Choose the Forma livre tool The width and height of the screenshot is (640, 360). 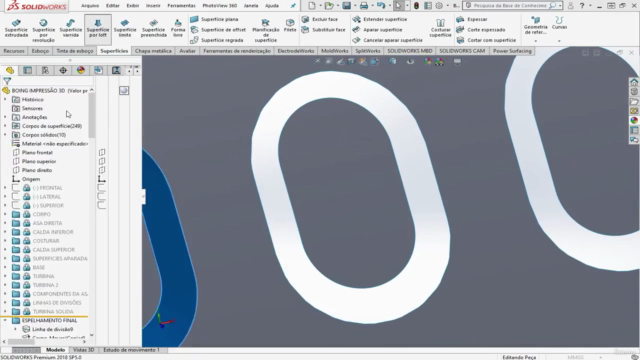(x=178, y=28)
